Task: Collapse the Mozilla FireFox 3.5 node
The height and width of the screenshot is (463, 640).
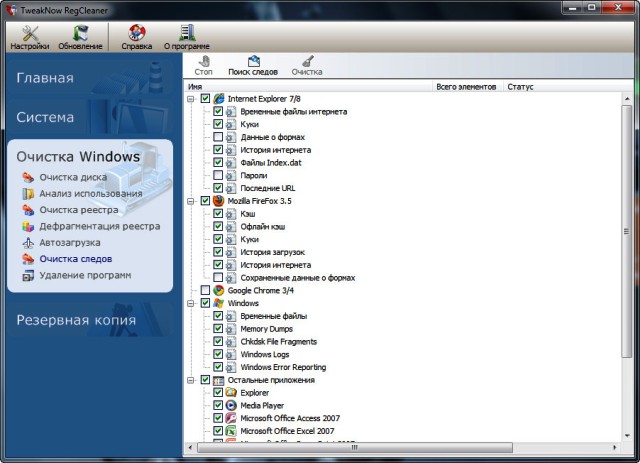Action: pos(191,201)
